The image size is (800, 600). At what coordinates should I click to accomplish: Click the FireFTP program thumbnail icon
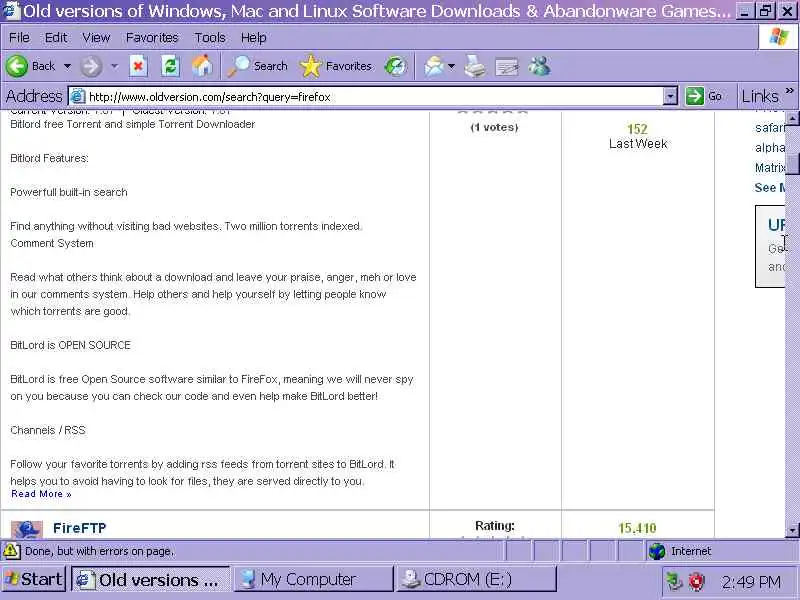27,530
